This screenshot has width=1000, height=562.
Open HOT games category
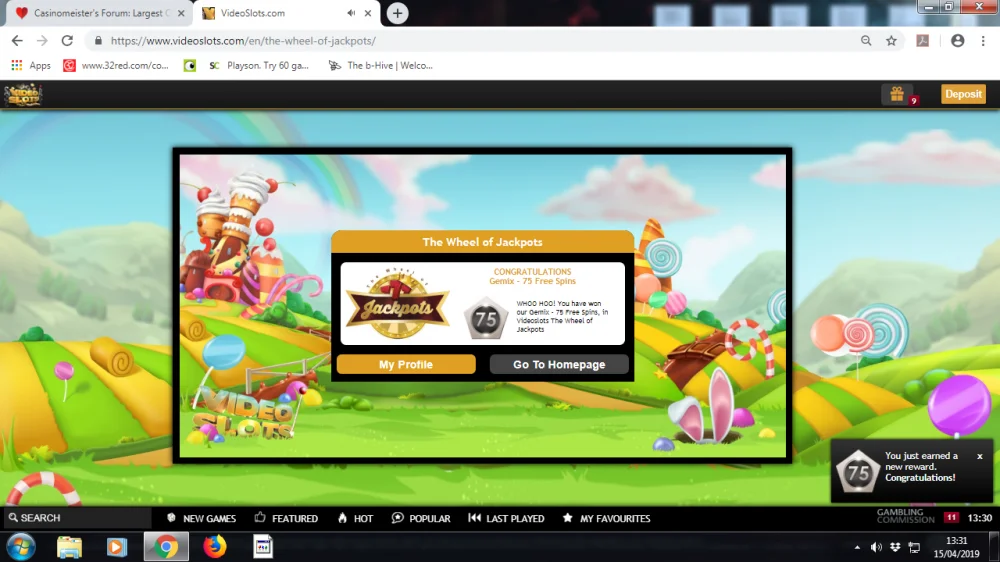355,518
